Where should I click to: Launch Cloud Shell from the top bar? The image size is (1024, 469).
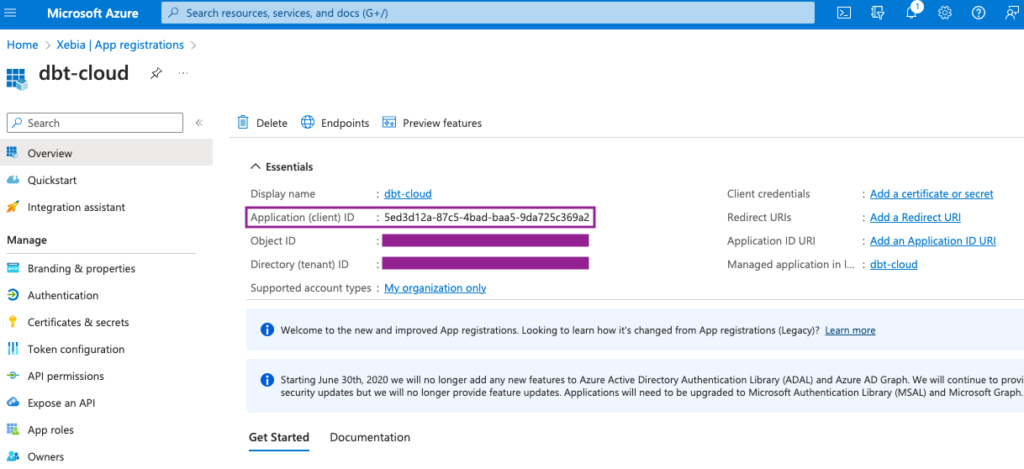[x=844, y=12]
